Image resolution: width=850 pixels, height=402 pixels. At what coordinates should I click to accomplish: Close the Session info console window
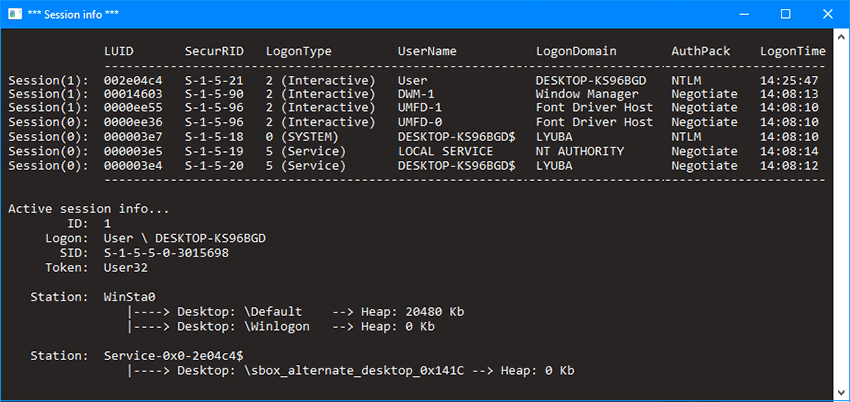(x=828, y=14)
